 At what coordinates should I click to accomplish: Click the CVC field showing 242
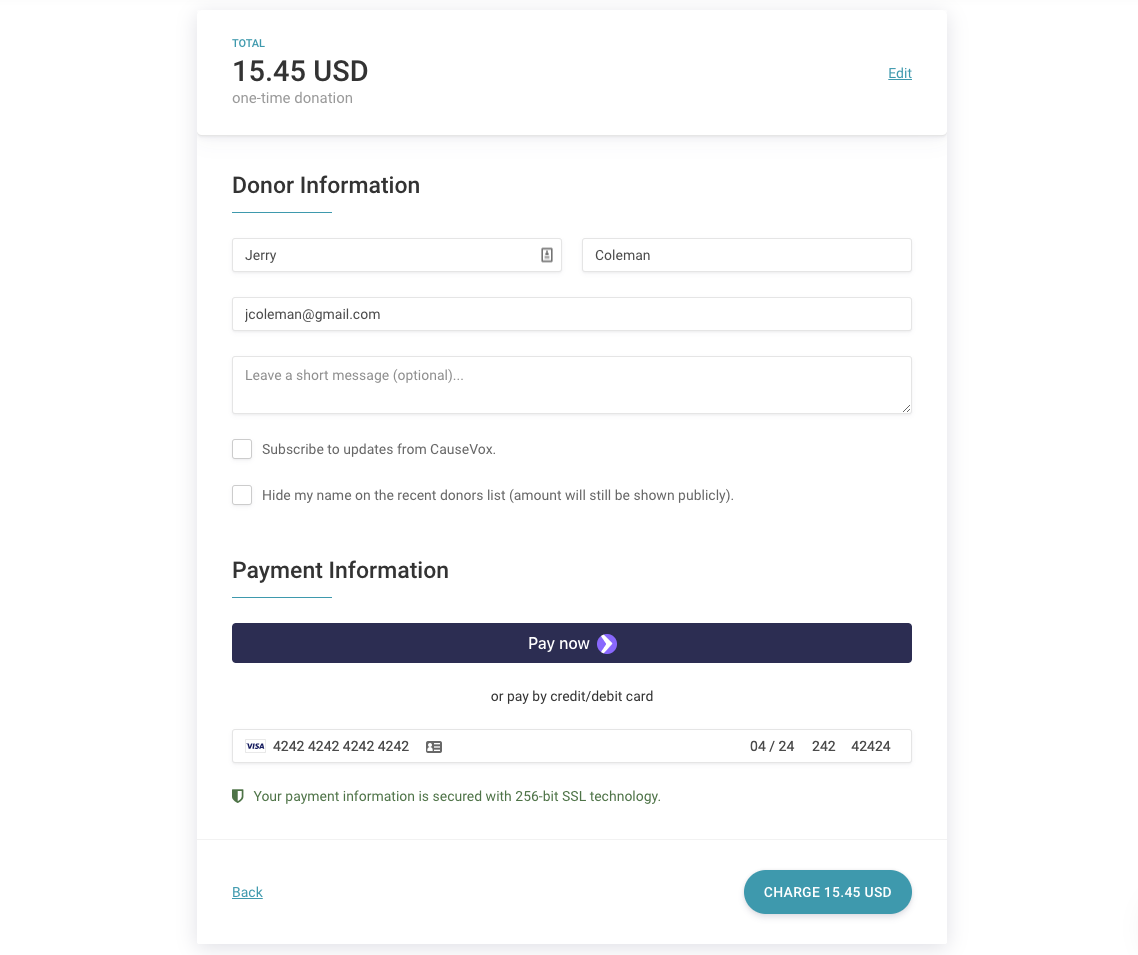tap(824, 746)
